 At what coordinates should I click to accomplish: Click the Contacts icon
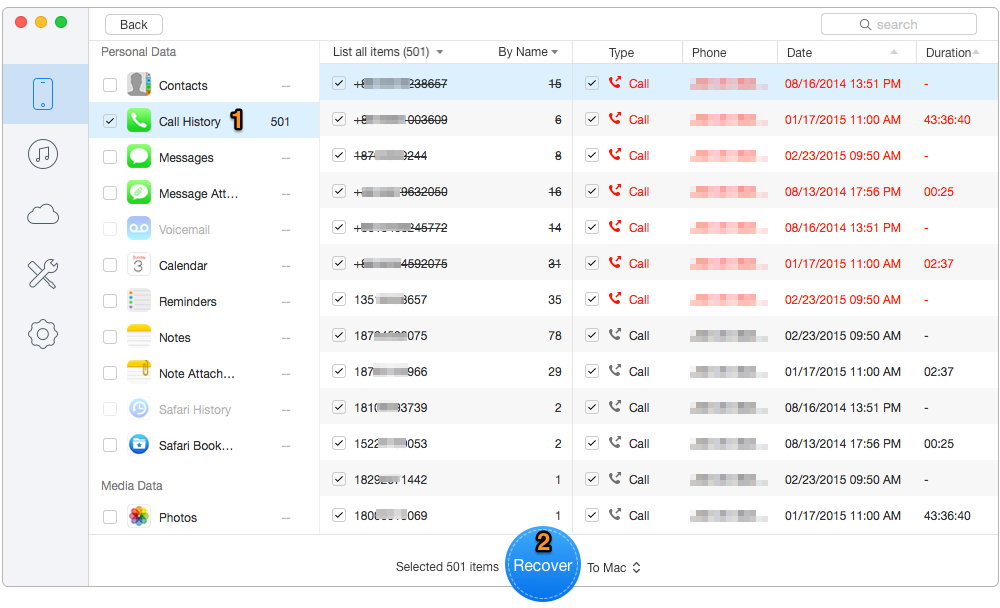point(138,84)
